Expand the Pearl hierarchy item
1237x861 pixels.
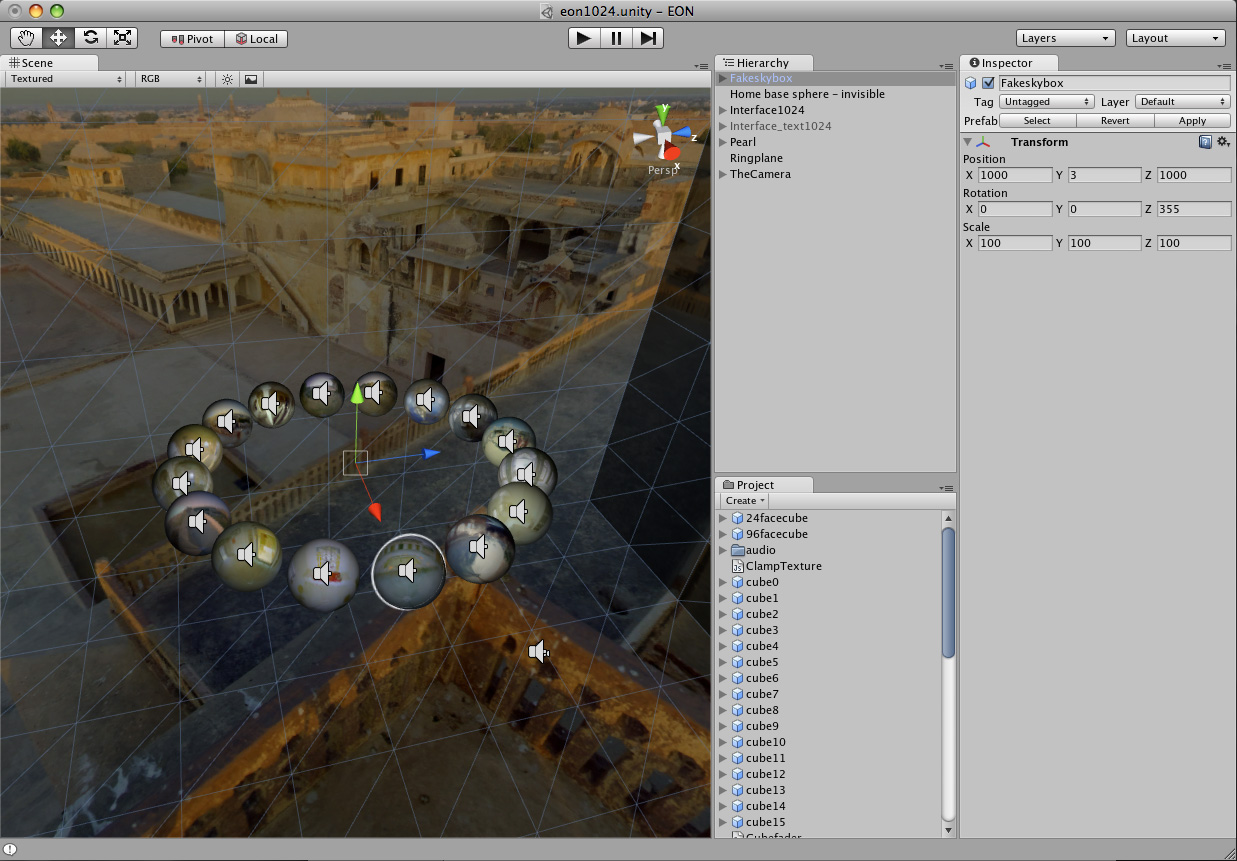(x=723, y=142)
